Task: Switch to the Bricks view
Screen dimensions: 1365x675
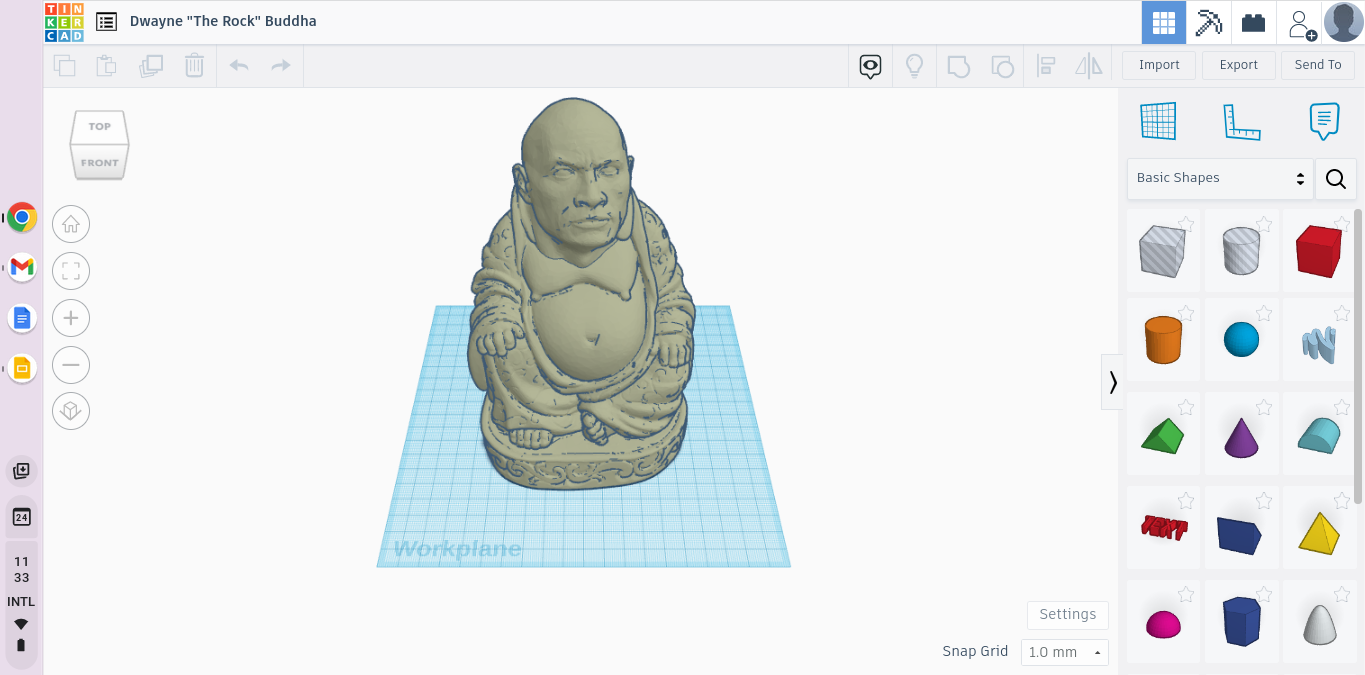Action: point(1254,22)
